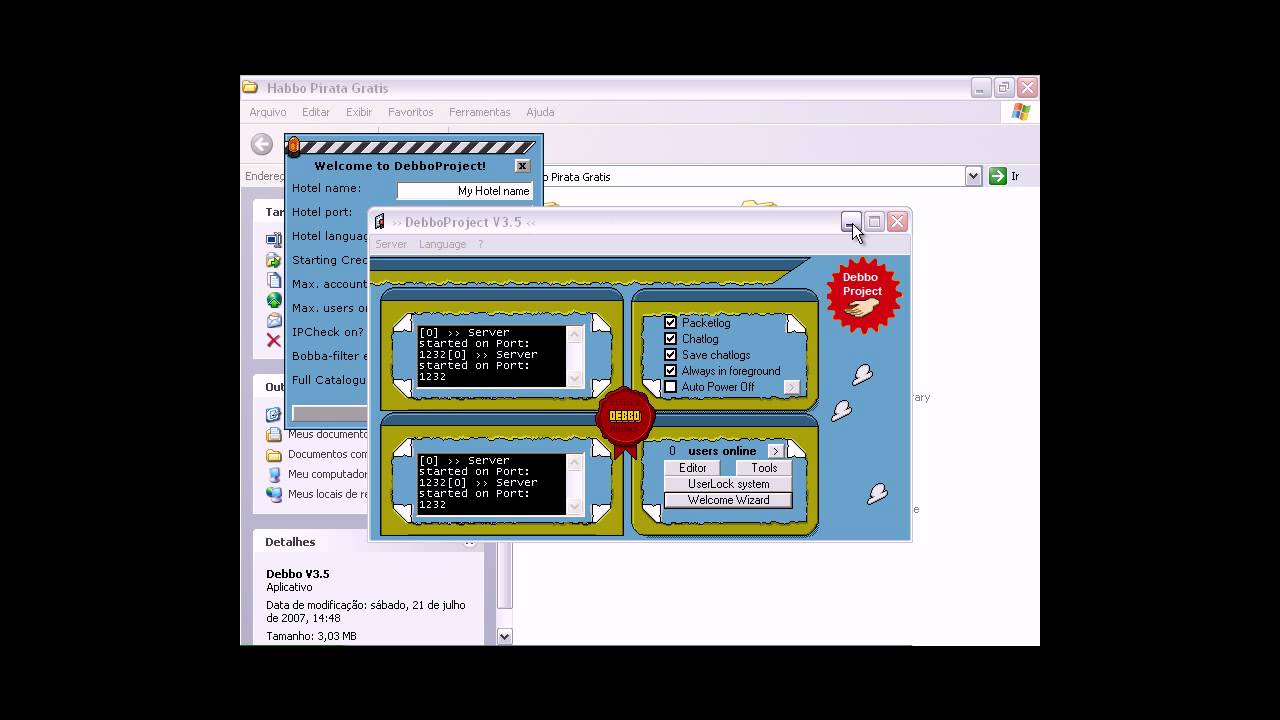Click the Detalhes panel header
The height and width of the screenshot is (720, 1280).
pyautogui.click(x=368, y=542)
